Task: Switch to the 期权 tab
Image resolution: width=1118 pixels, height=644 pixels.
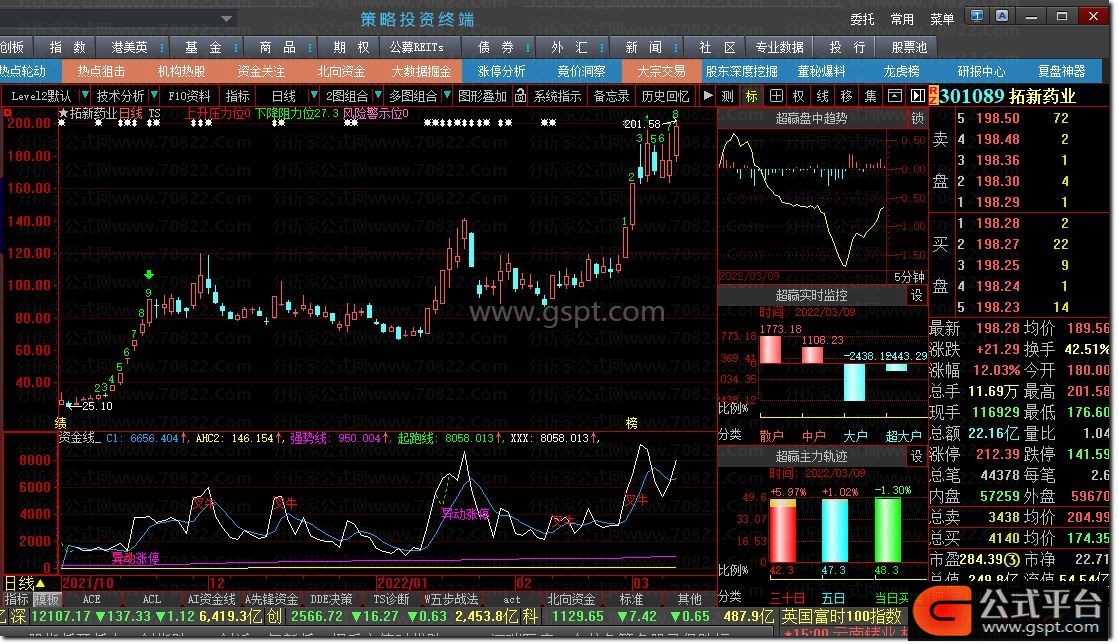Action: (x=351, y=48)
